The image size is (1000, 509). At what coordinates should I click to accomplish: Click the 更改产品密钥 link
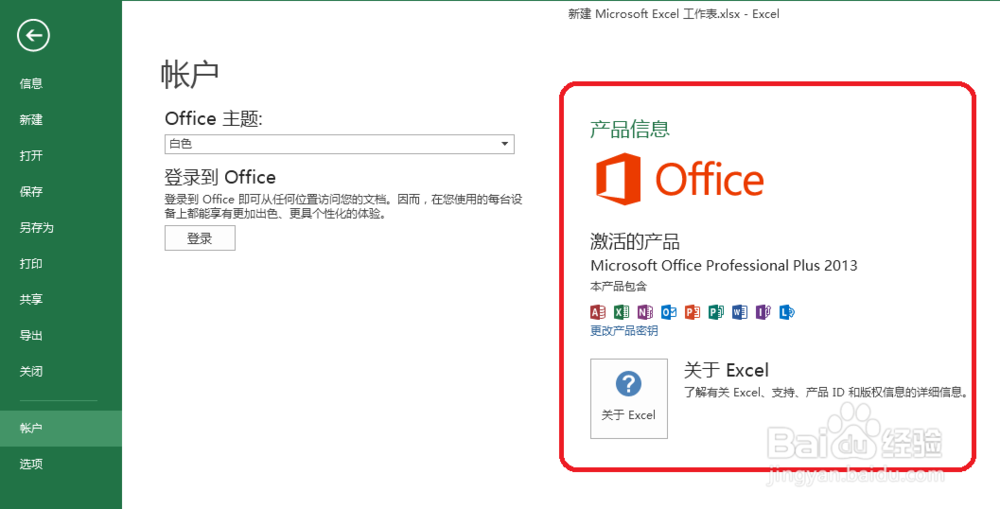pos(624,331)
